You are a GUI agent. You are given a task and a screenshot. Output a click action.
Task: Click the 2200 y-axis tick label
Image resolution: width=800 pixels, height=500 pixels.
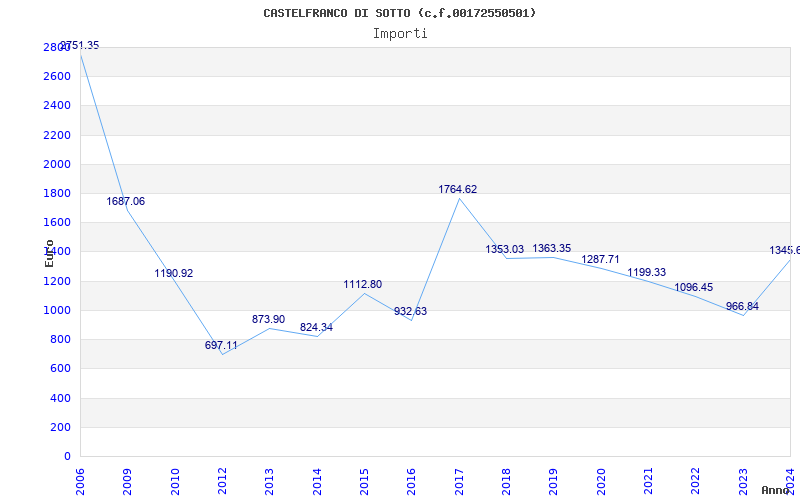pos(57,135)
